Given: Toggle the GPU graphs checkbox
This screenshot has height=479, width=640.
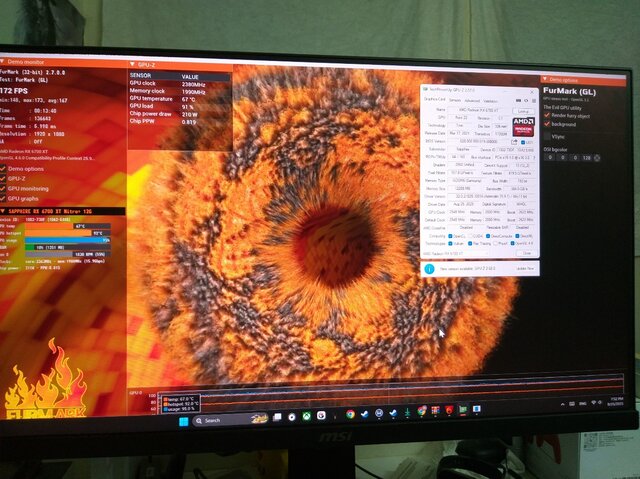Looking at the screenshot, I should [x=3, y=199].
